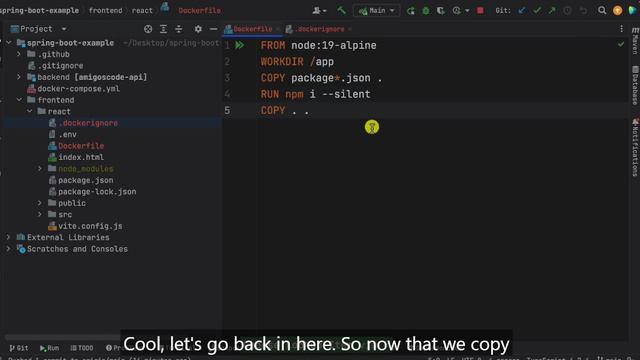Expand the backend module folder

pyautogui.click(x=19, y=77)
